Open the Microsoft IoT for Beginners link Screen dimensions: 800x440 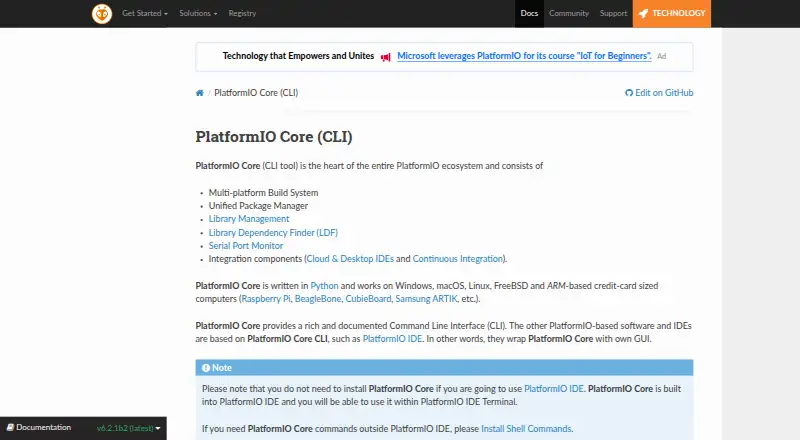click(x=524, y=56)
